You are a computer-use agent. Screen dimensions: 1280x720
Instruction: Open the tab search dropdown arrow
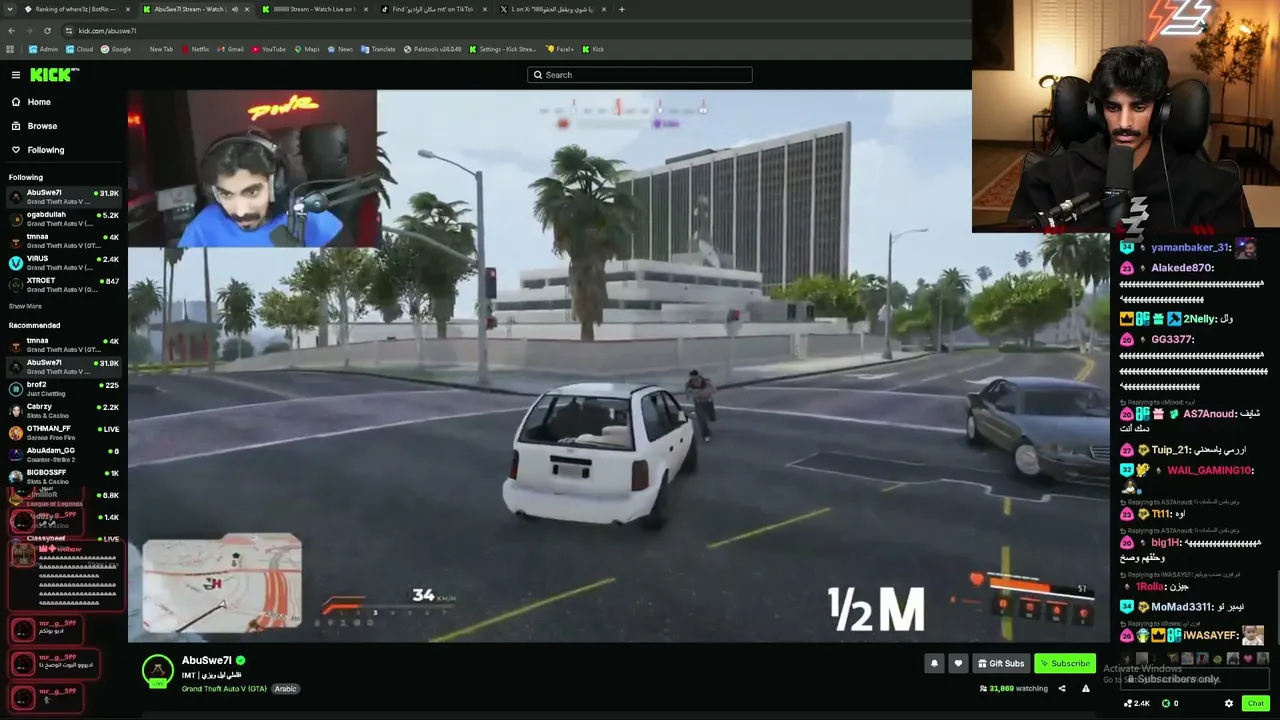8,10
